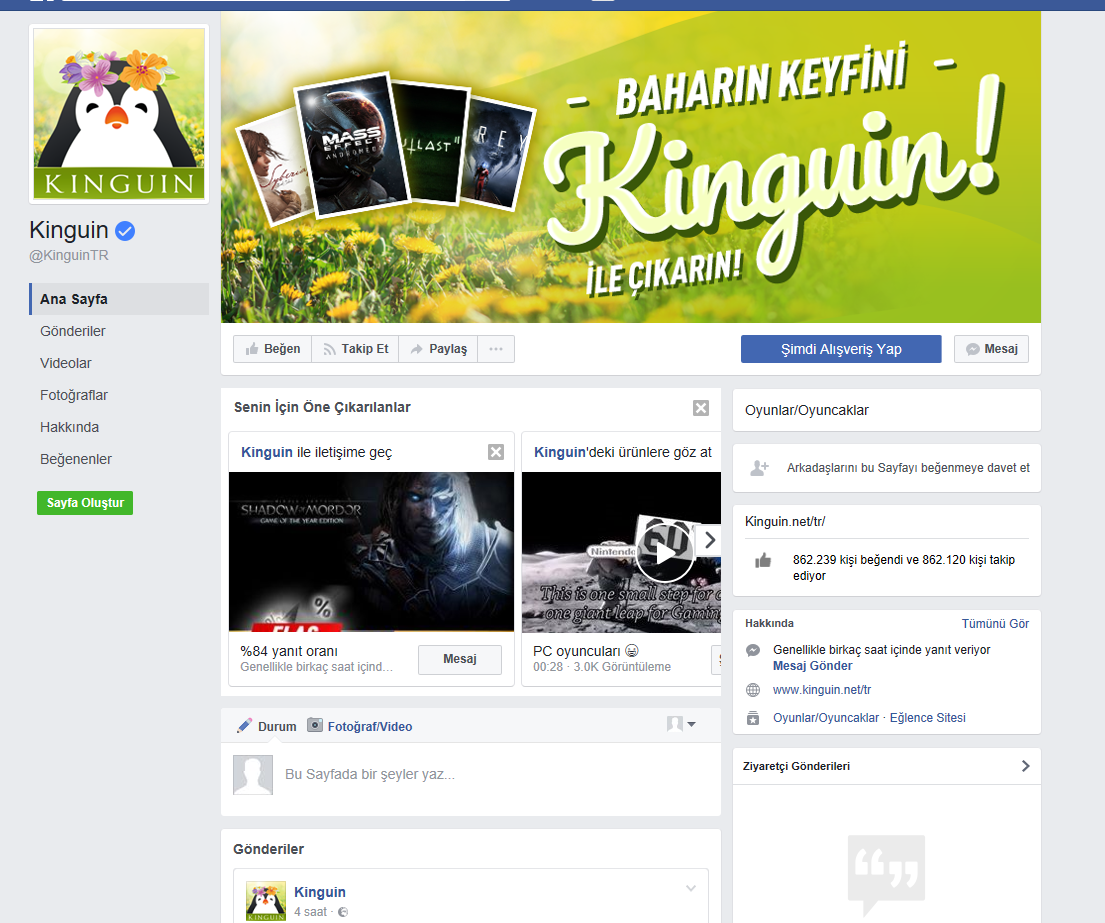The image size is (1105, 923).
Task: Click the emoji in PC oyuncuları title
Action: click(x=631, y=651)
